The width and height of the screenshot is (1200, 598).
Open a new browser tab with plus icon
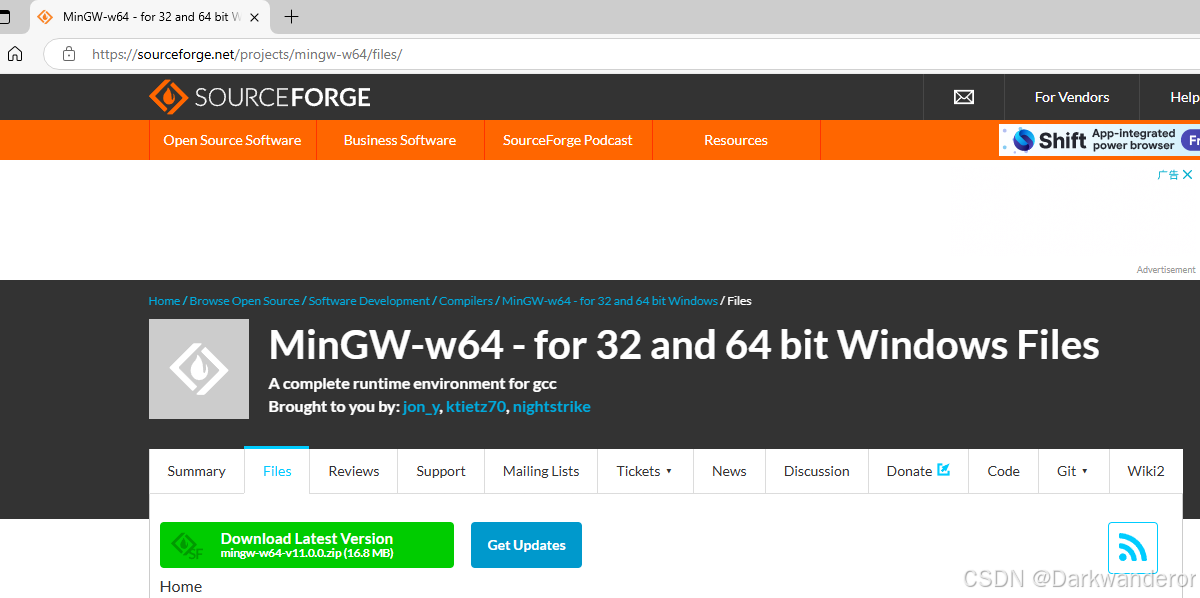292,16
